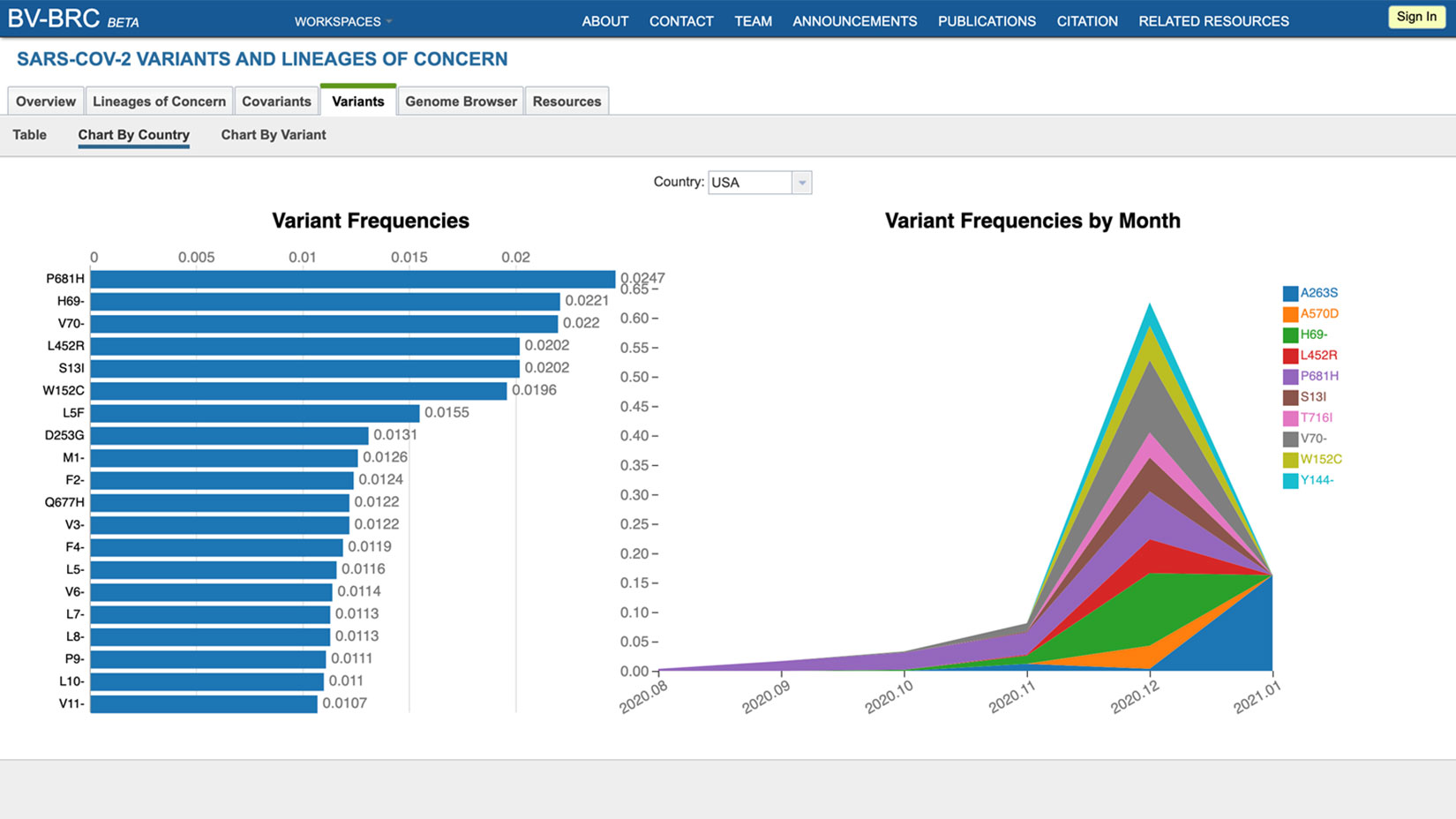
Task: Click the orange A570D legend swatch
Action: click(1290, 314)
